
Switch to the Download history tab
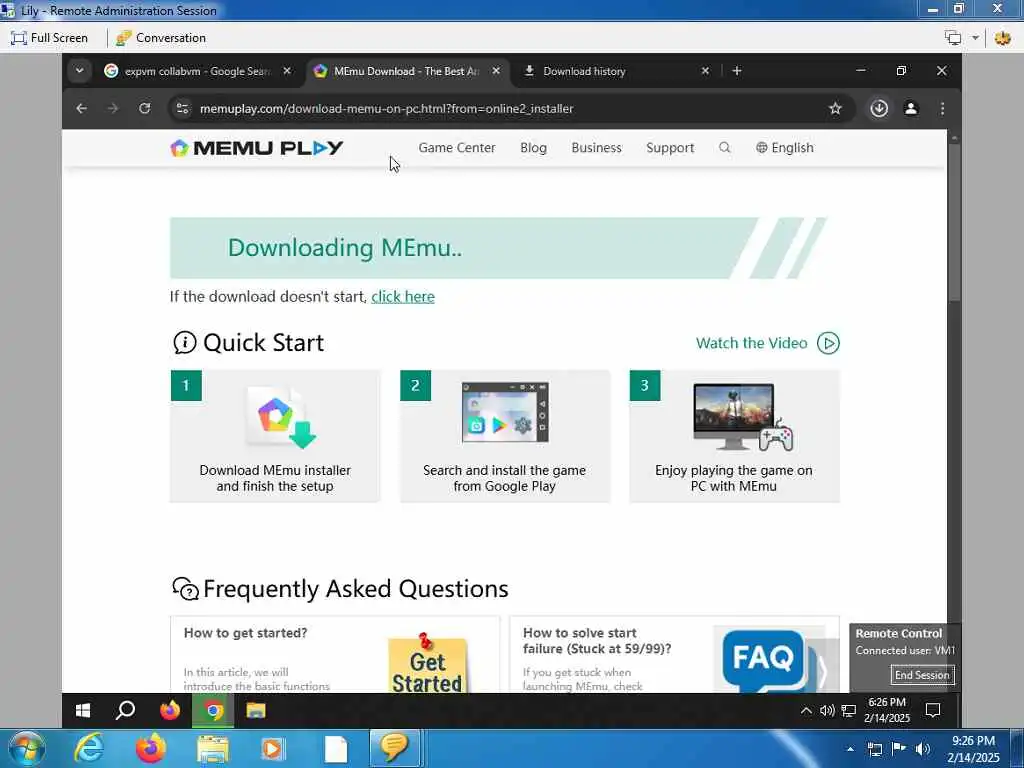click(584, 71)
